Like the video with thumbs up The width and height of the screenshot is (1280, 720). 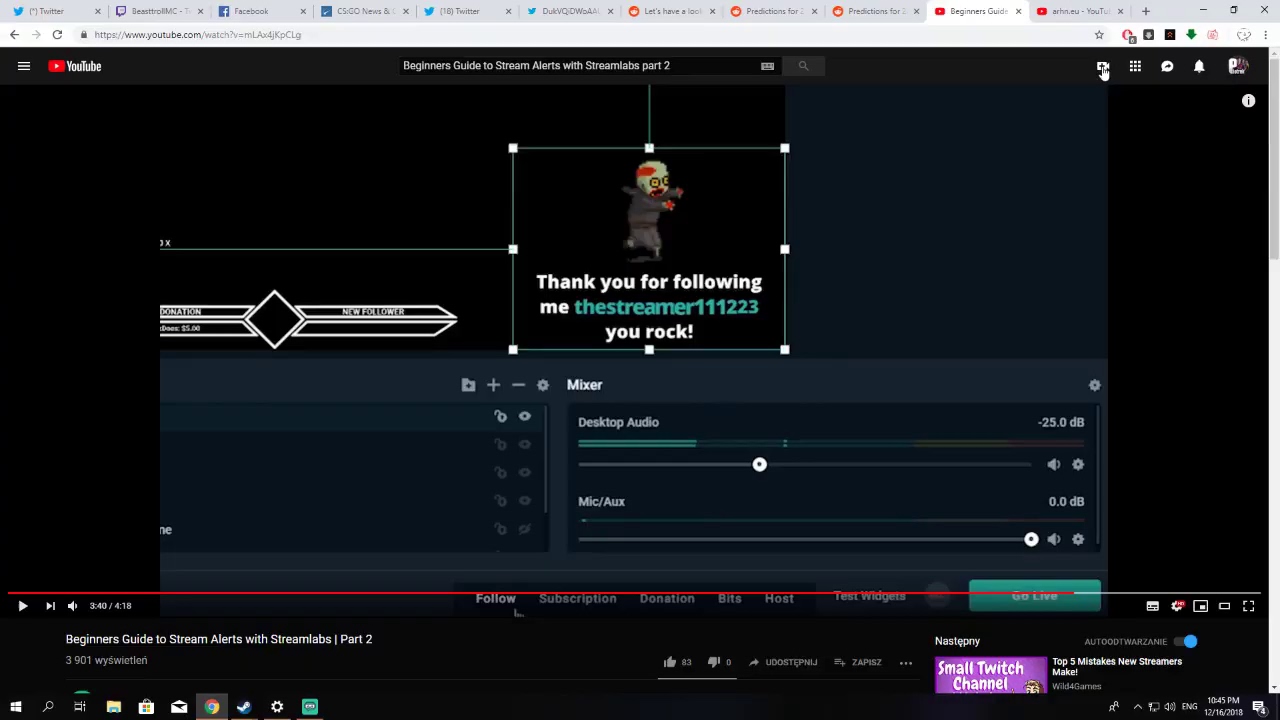[670, 662]
